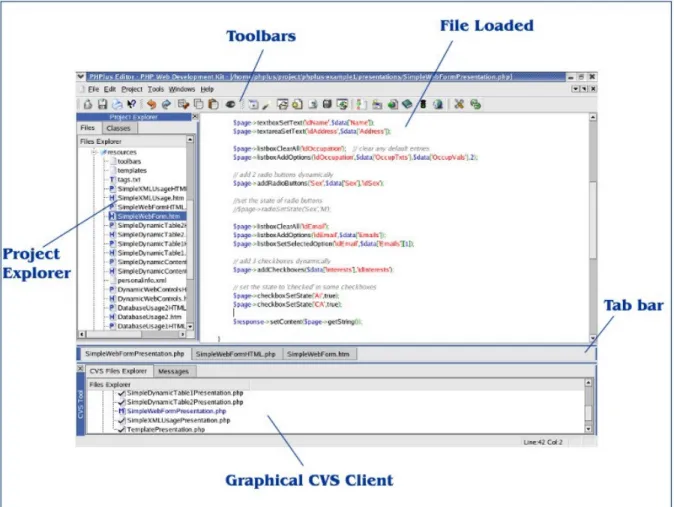The height and width of the screenshot is (507, 674).
Task: Click the Print toolbar icon
Action: (117, 104)
